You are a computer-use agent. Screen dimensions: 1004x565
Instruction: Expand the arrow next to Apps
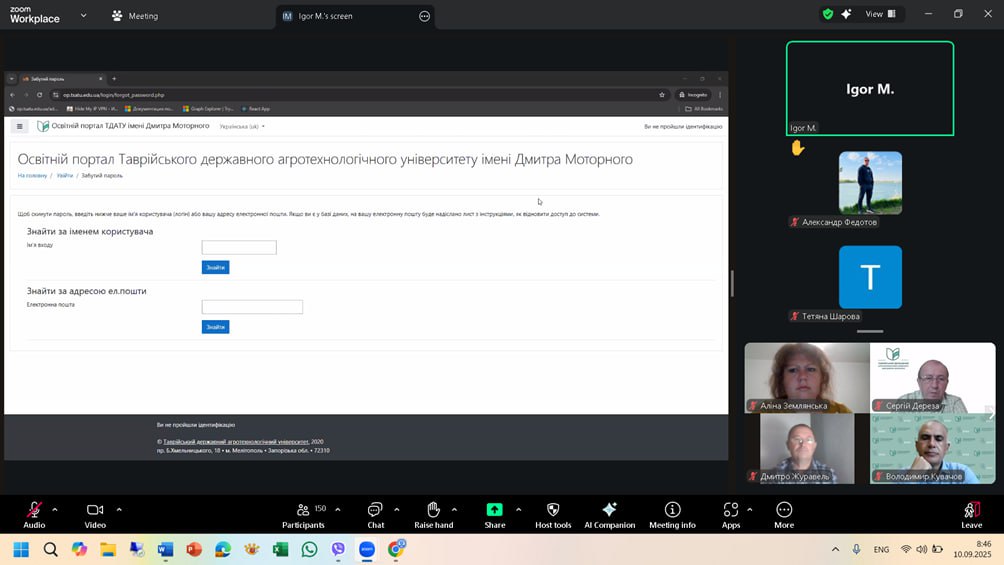point(749,510)
